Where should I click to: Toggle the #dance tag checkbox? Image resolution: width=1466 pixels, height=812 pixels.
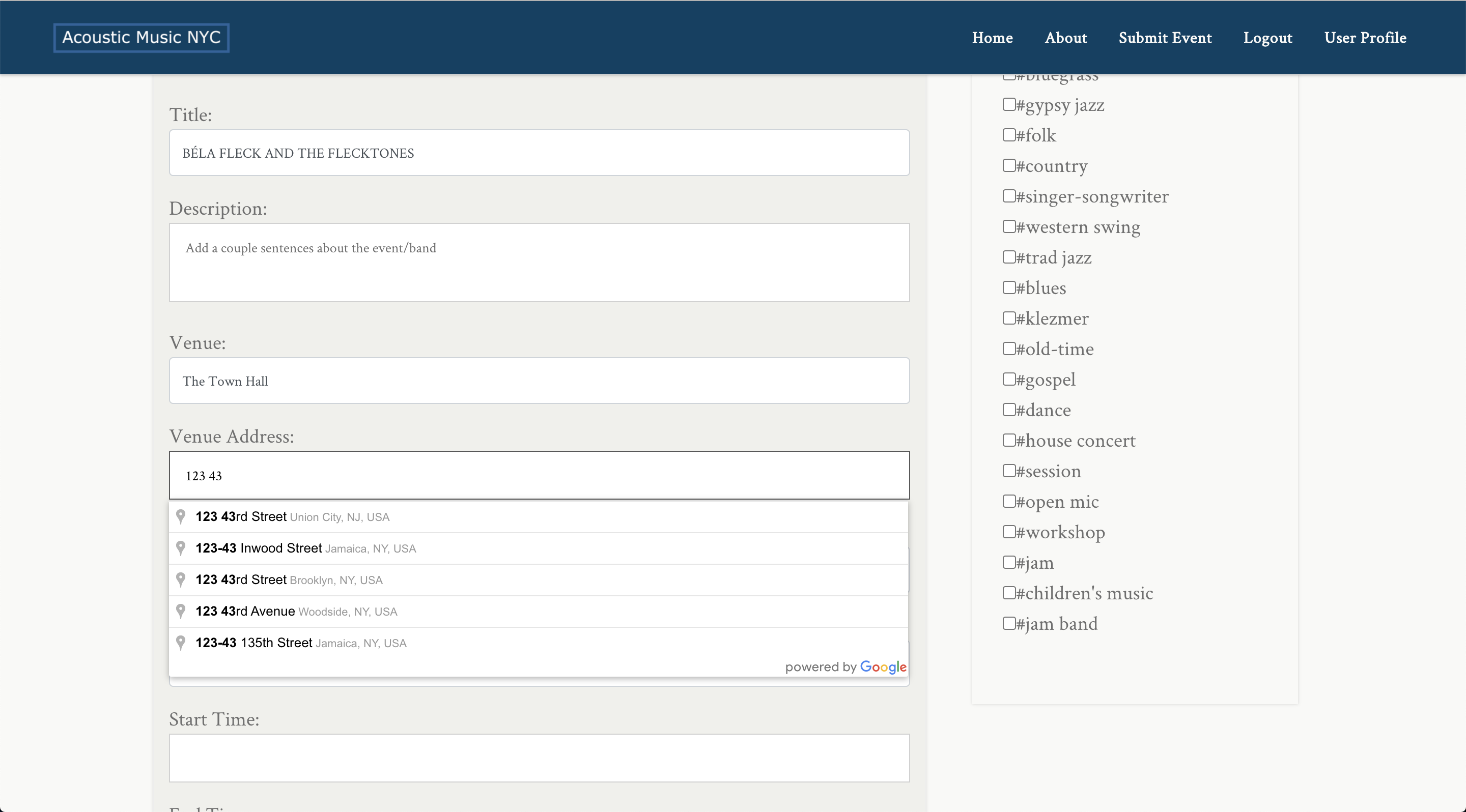point(1008,410)
